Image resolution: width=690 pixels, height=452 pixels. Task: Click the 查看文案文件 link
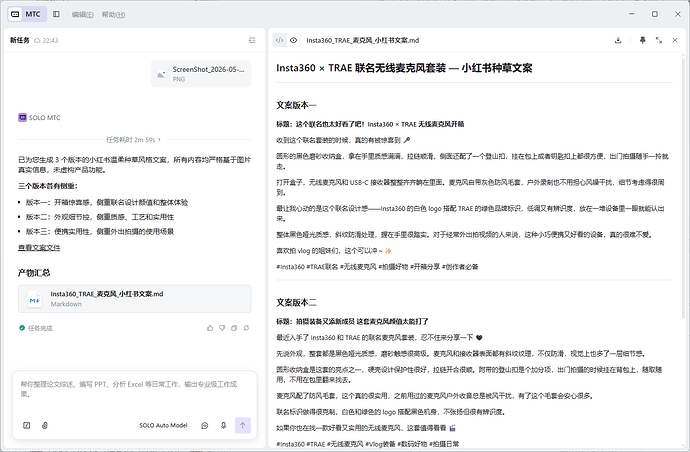pyautogui.click(x=39, y=247)
